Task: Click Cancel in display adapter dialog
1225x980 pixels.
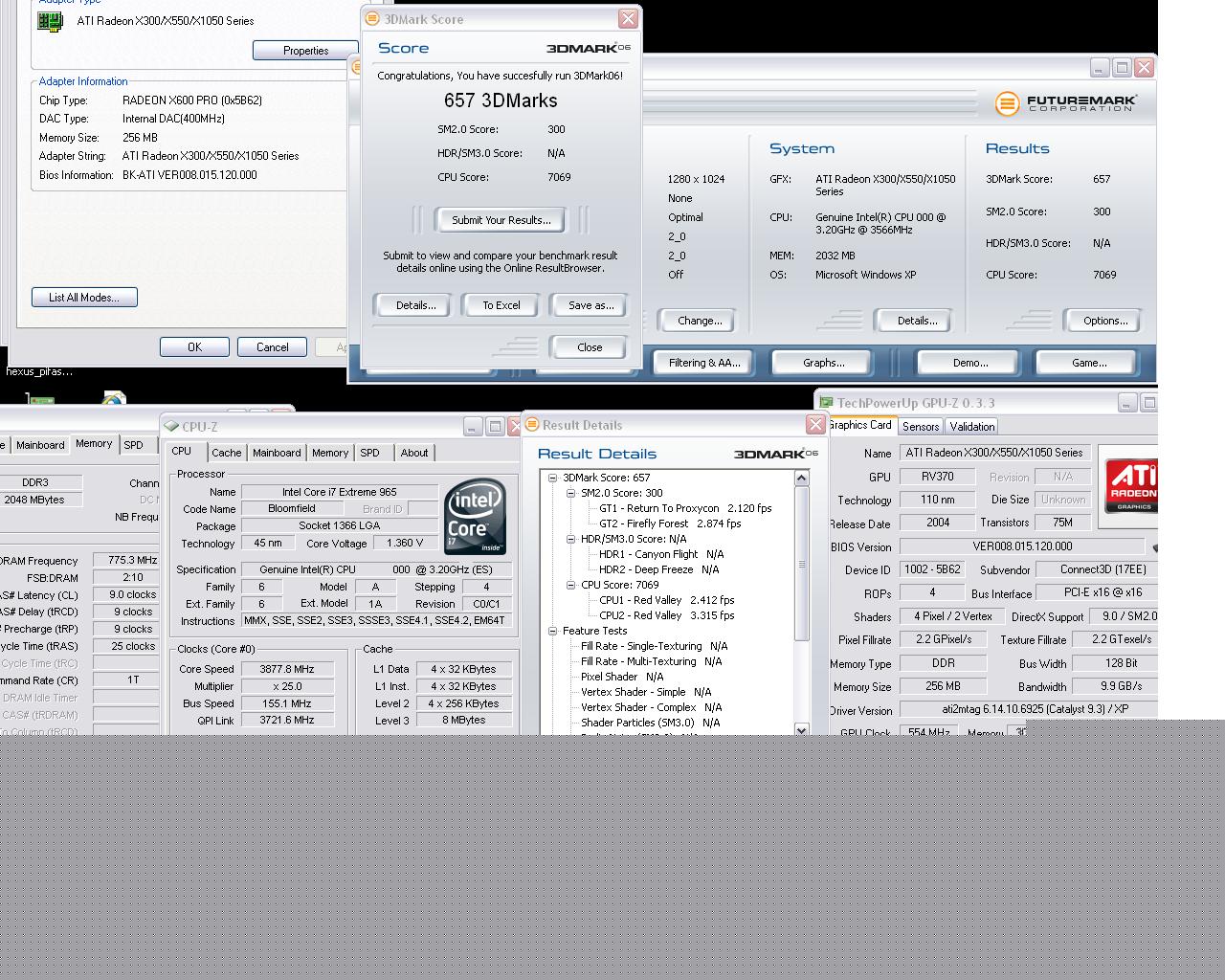Action: 272,347
